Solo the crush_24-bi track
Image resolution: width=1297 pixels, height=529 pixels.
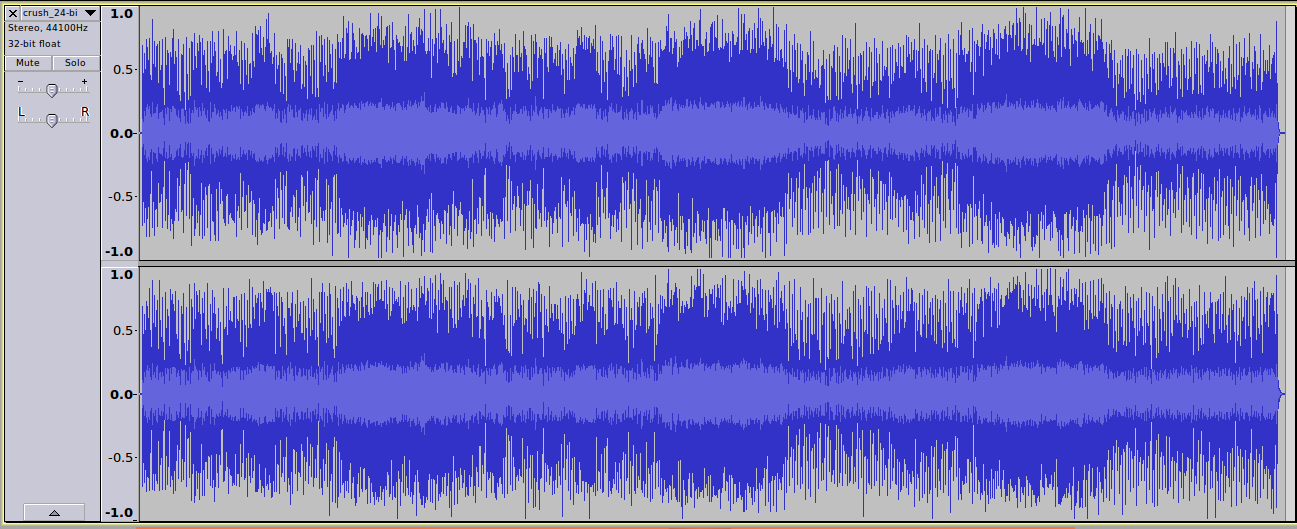pos(75,63)
